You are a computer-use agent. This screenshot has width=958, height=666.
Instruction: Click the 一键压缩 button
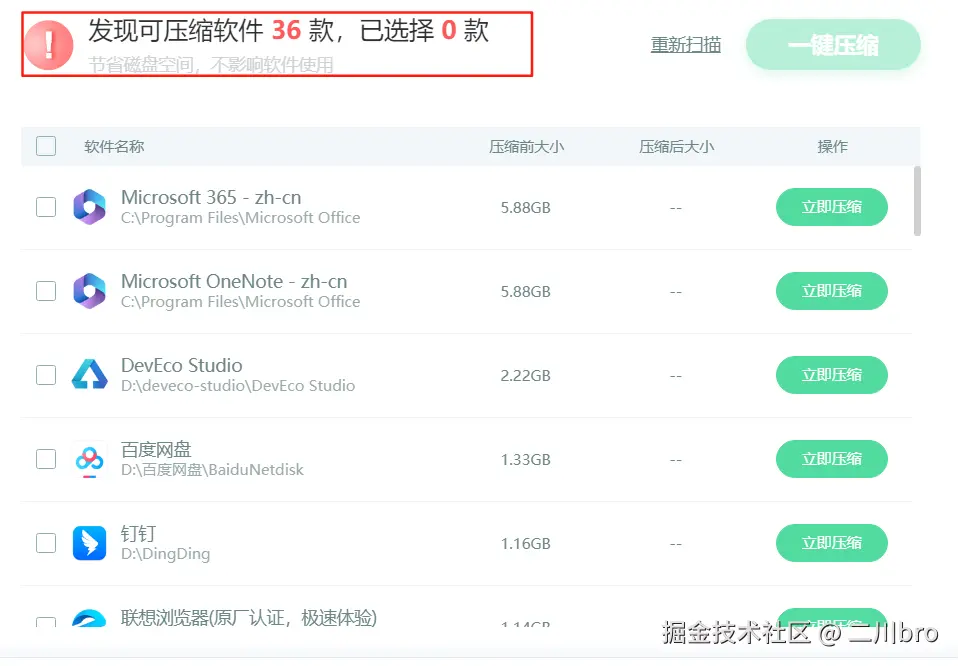pyautogui.click(x=833, y=45)
